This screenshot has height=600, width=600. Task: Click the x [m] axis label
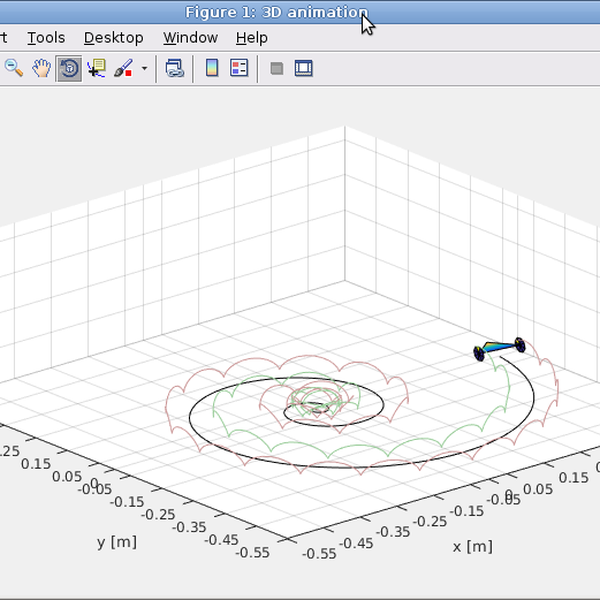point(472,546)
